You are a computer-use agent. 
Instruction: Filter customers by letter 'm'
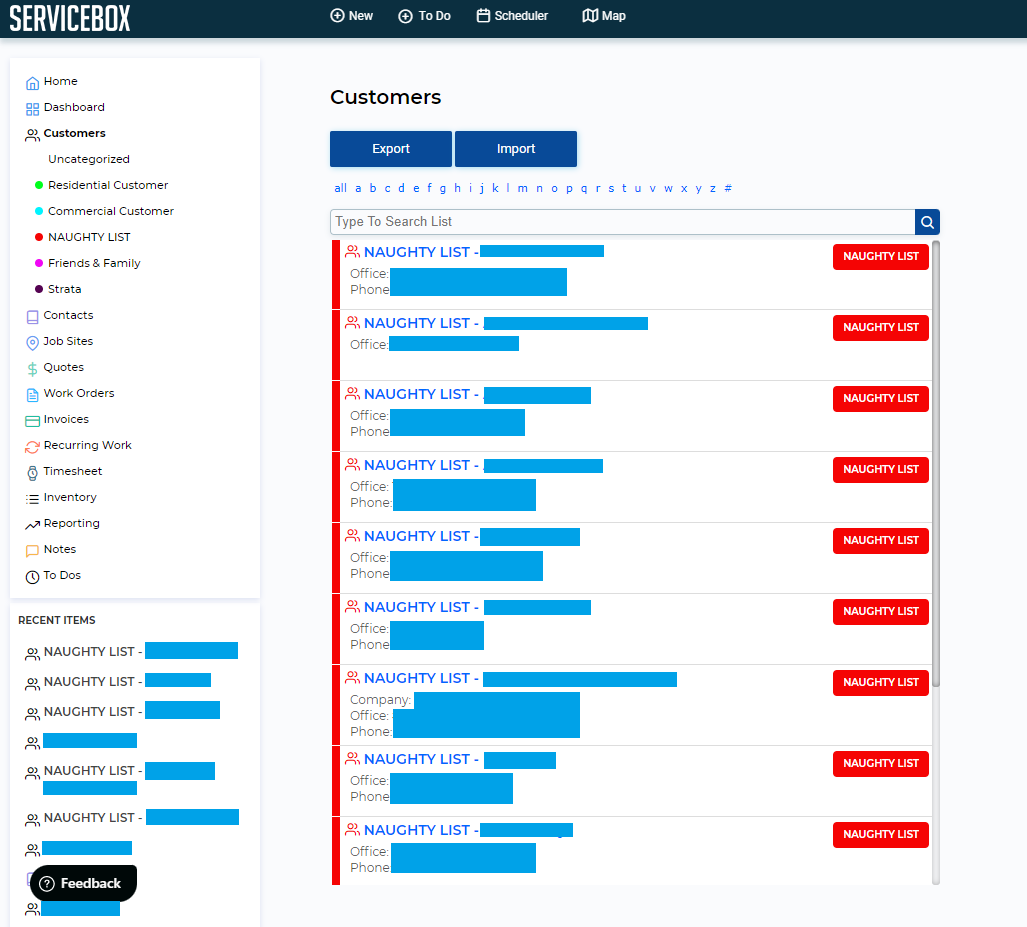(523, 188)
